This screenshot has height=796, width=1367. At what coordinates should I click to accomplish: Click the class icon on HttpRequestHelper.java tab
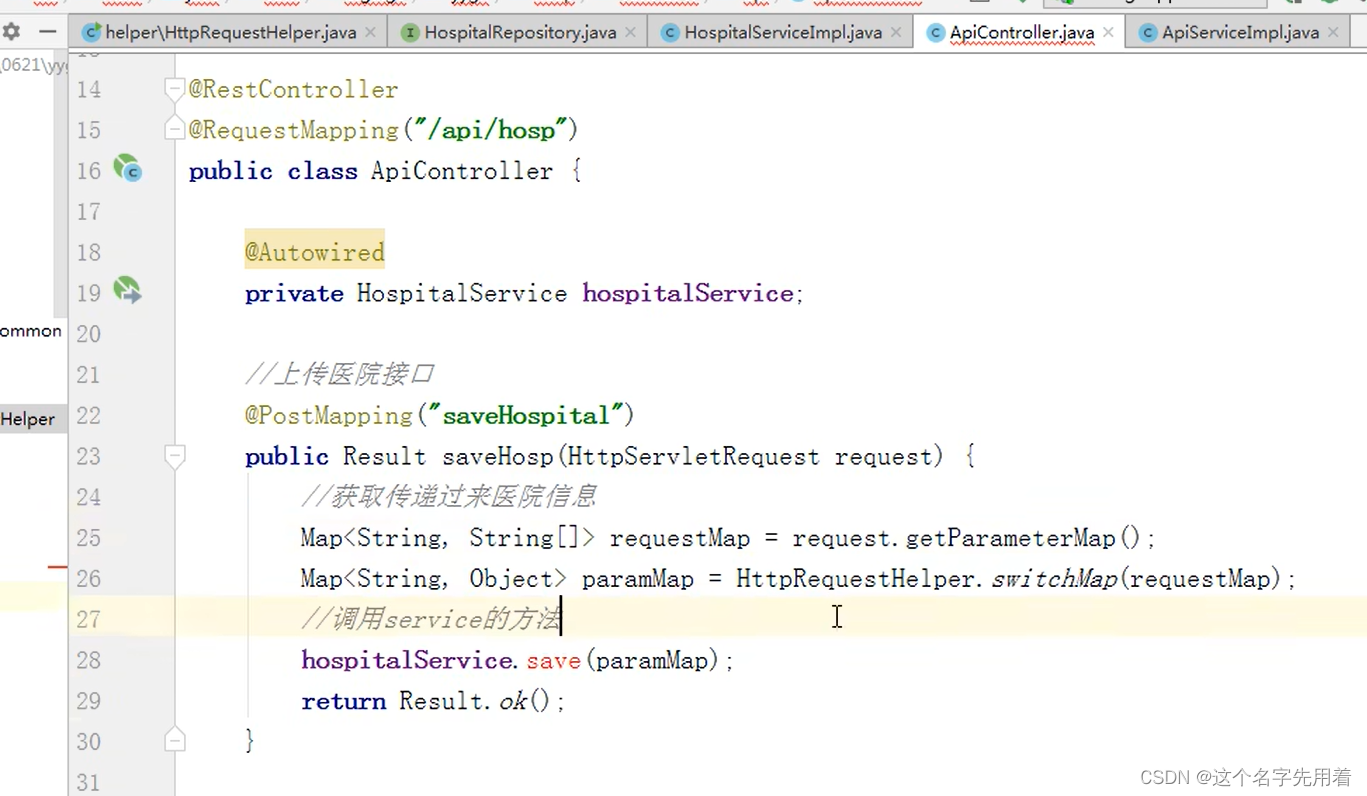[92, 33]
